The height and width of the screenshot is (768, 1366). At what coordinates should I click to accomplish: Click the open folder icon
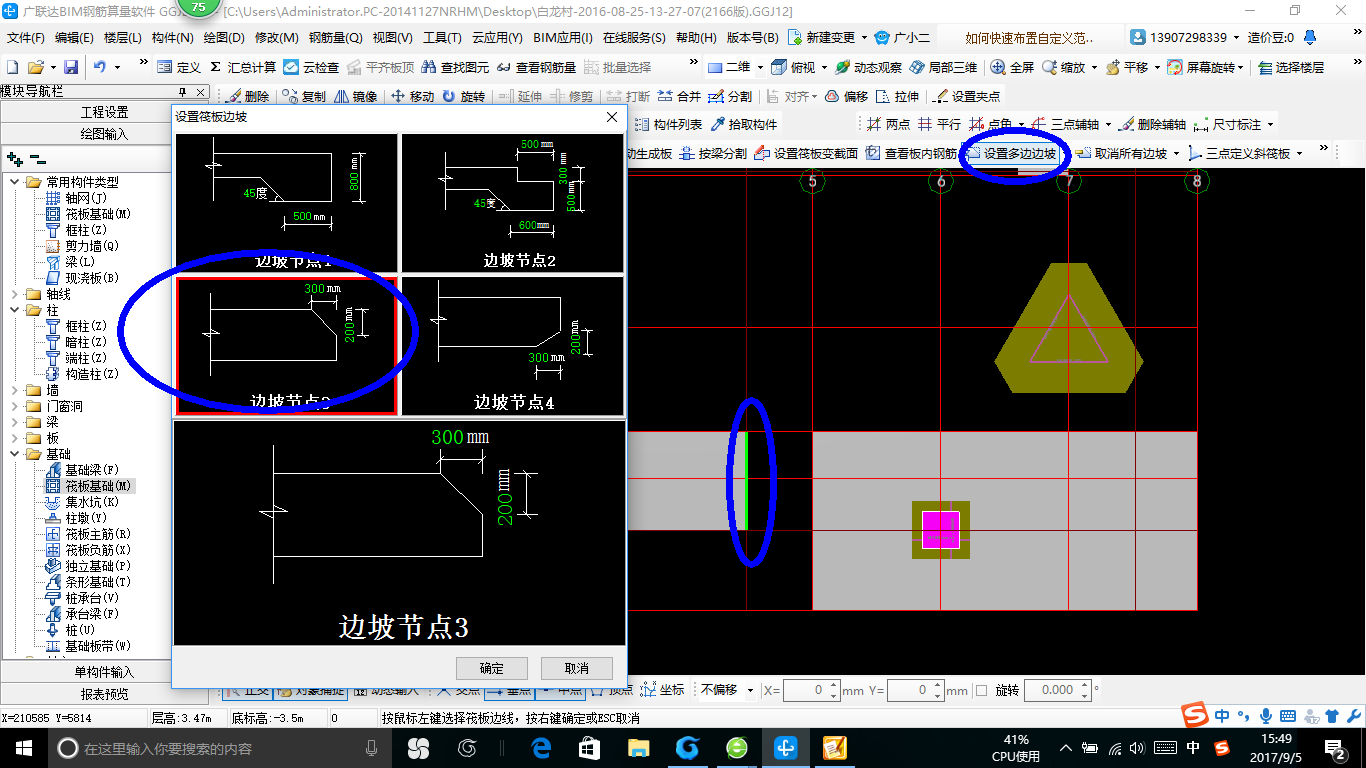(x=35, y=67)
